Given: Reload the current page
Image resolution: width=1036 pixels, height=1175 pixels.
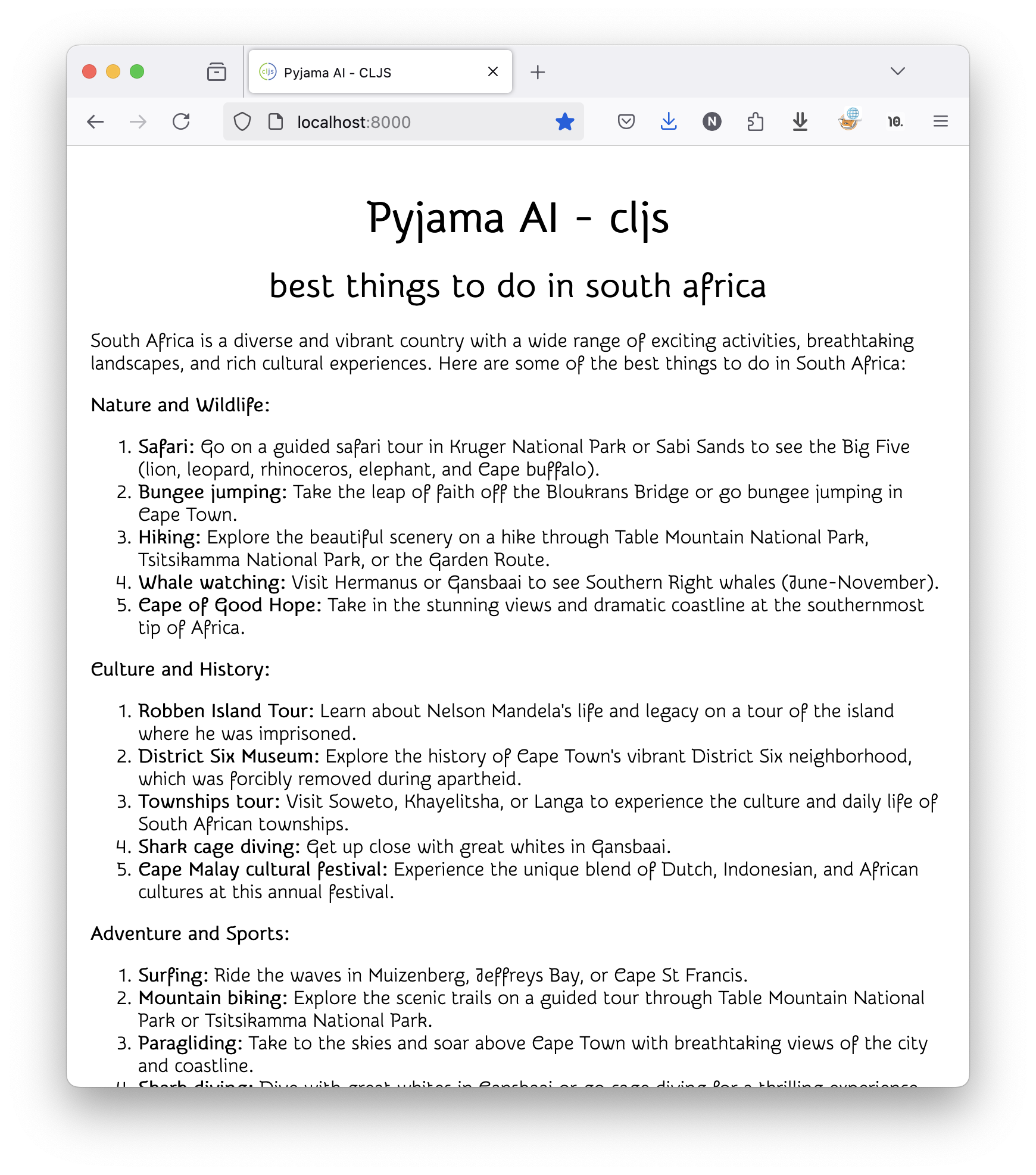Looking at the screenshot, I should pyautogui.click(x=181, y=122).
